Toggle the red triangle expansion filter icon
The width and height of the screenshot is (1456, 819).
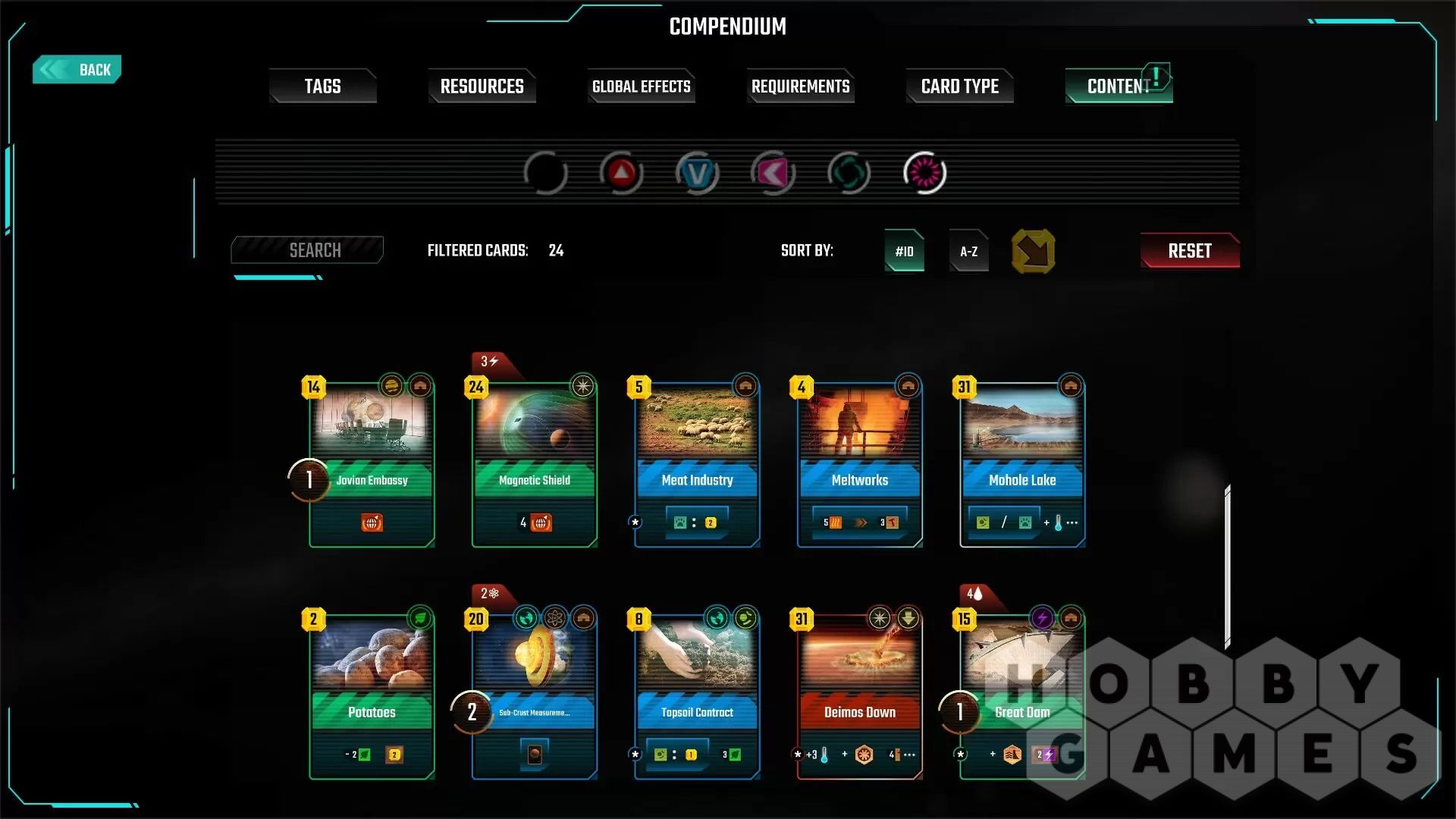pos(621,174)
